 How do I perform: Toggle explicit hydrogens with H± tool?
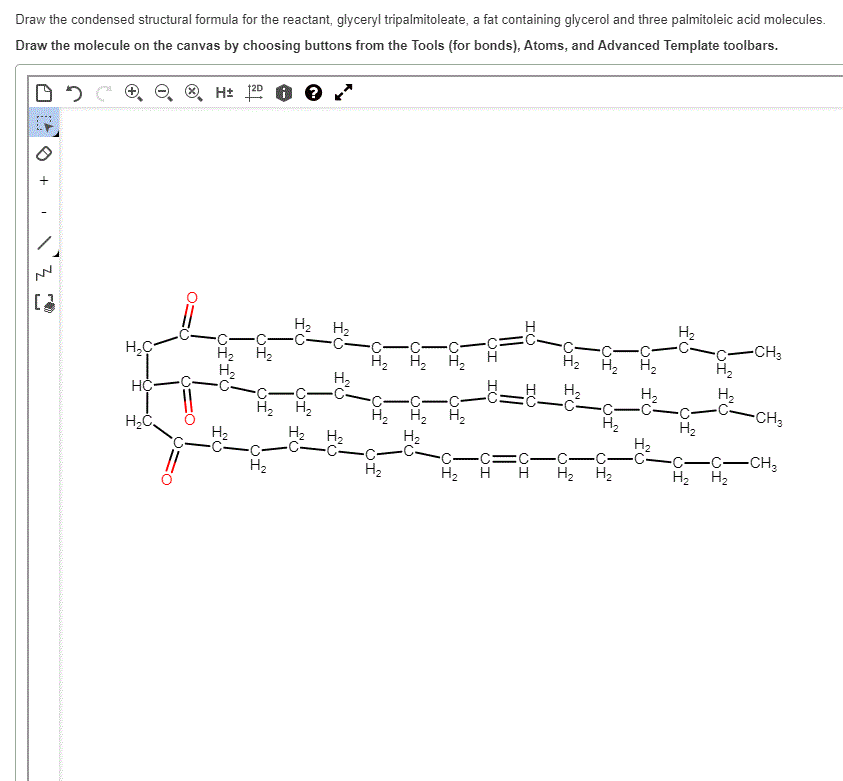[222, 91]
